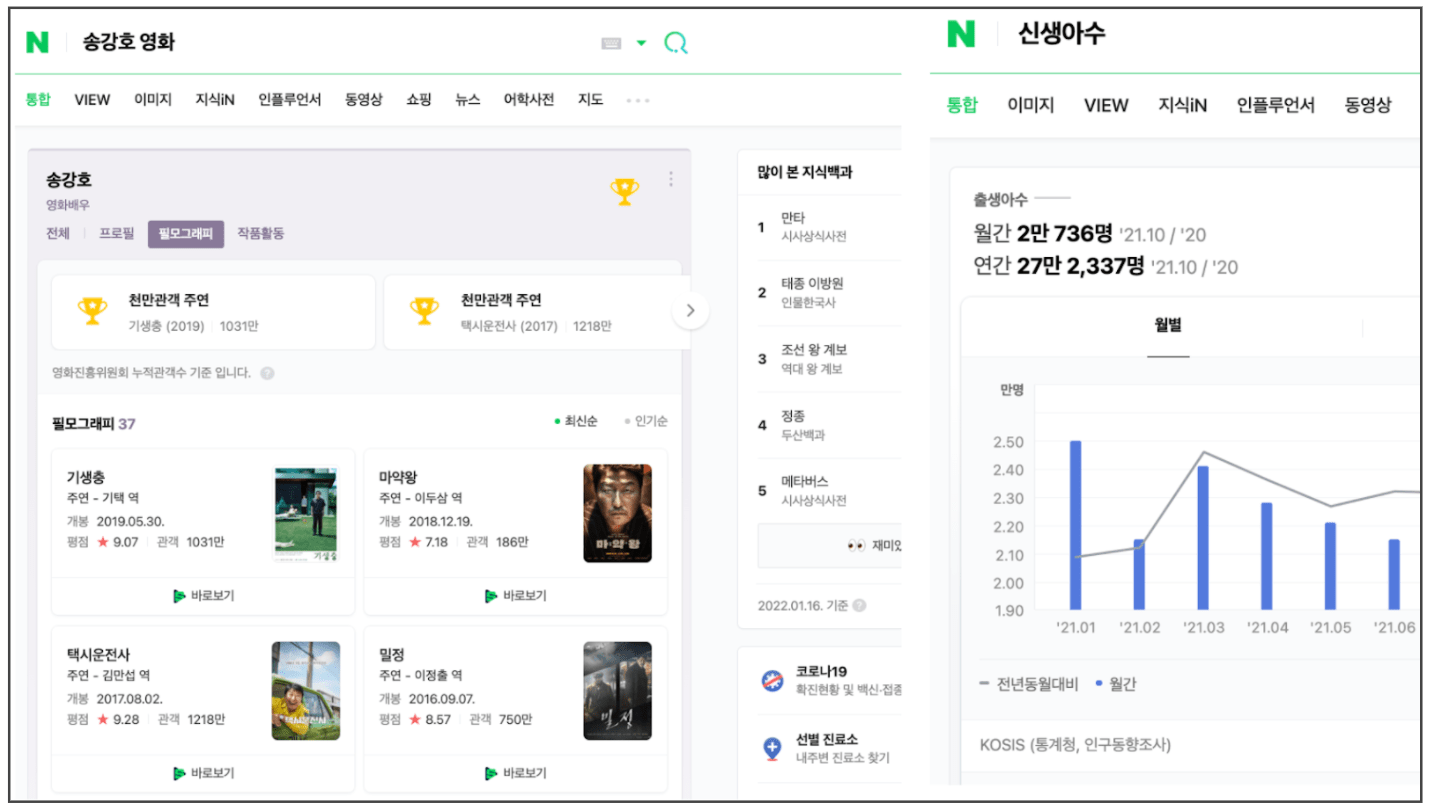1430x810 pixels.
Task: Expand the search history dropdown arrow
Action: (642, 43)
